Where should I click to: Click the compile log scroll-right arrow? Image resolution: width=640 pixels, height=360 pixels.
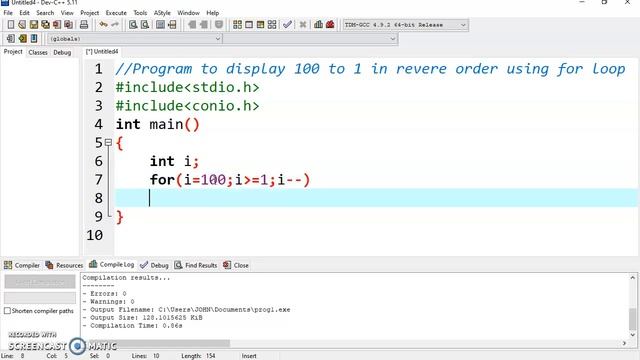pyautogui.click(x=624, y=343)
